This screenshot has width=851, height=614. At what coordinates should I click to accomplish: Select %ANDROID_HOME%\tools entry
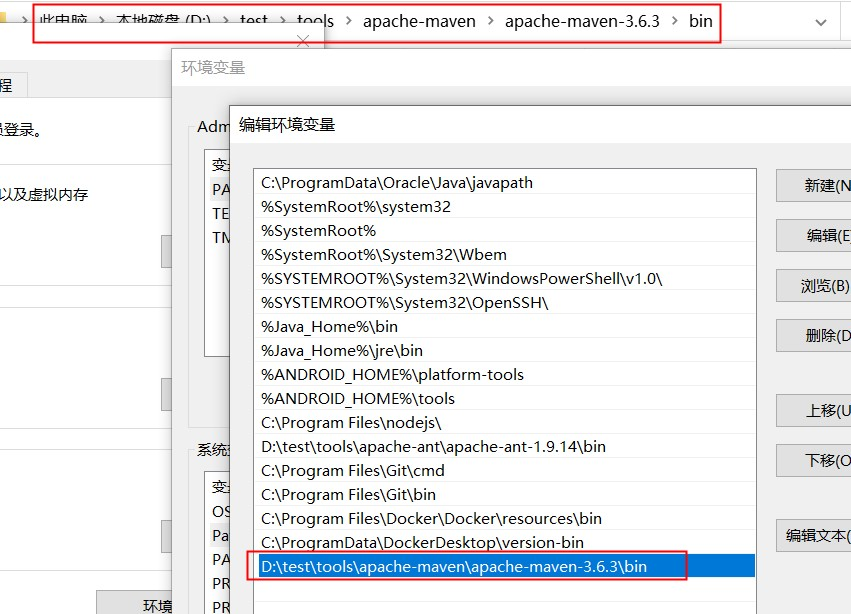[505, 398]
